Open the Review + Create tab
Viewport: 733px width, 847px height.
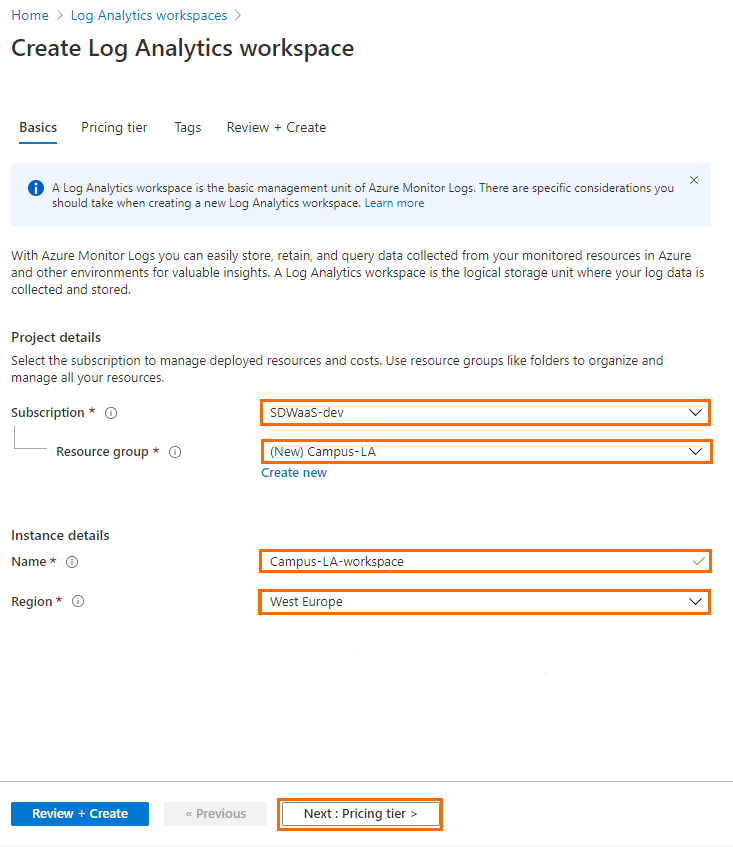[276, 127]
